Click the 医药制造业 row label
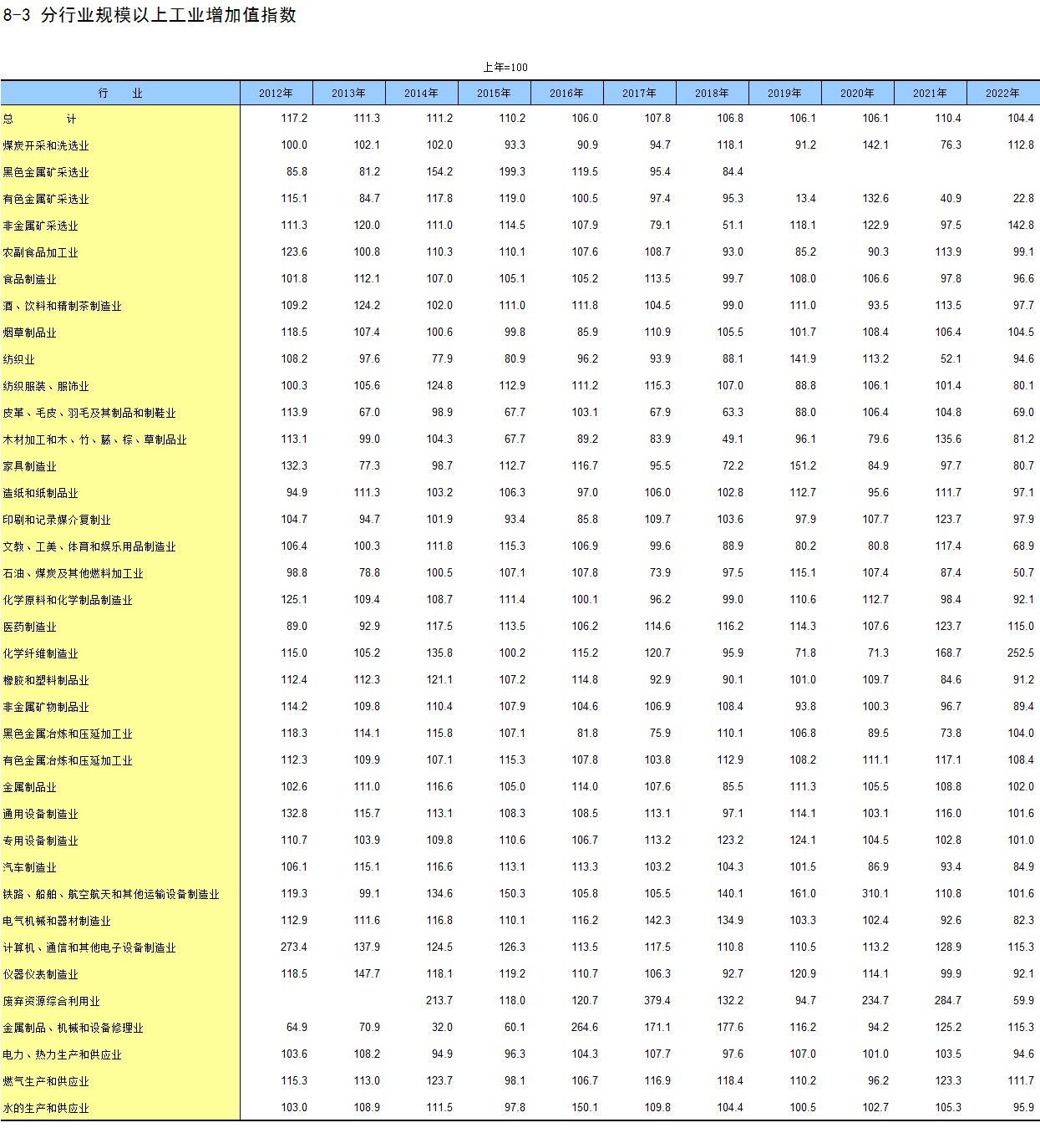 [x=30, y=627]
